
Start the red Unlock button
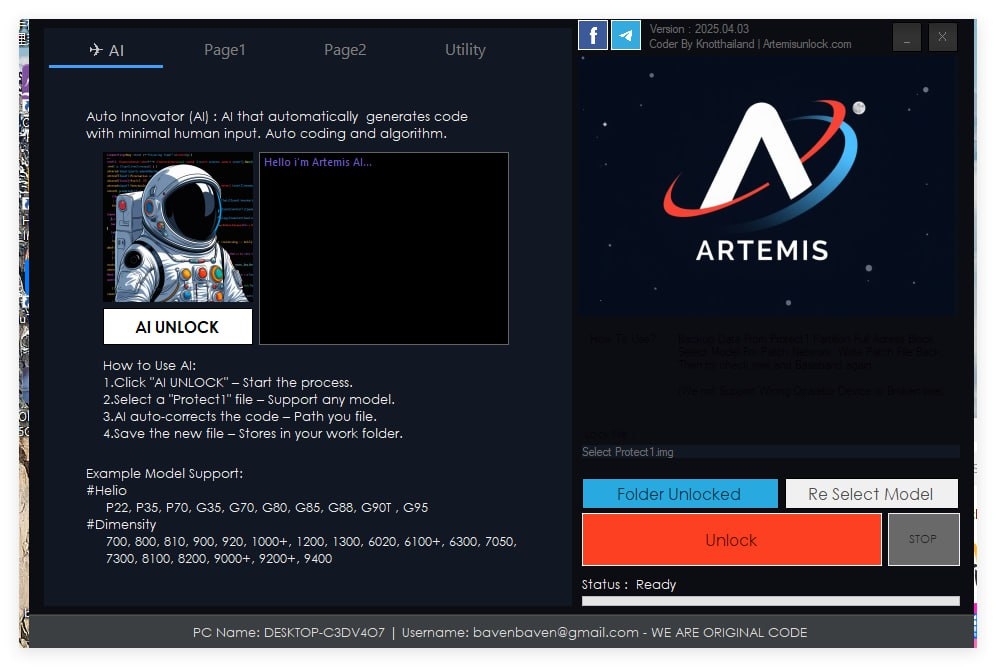(731, 540)
